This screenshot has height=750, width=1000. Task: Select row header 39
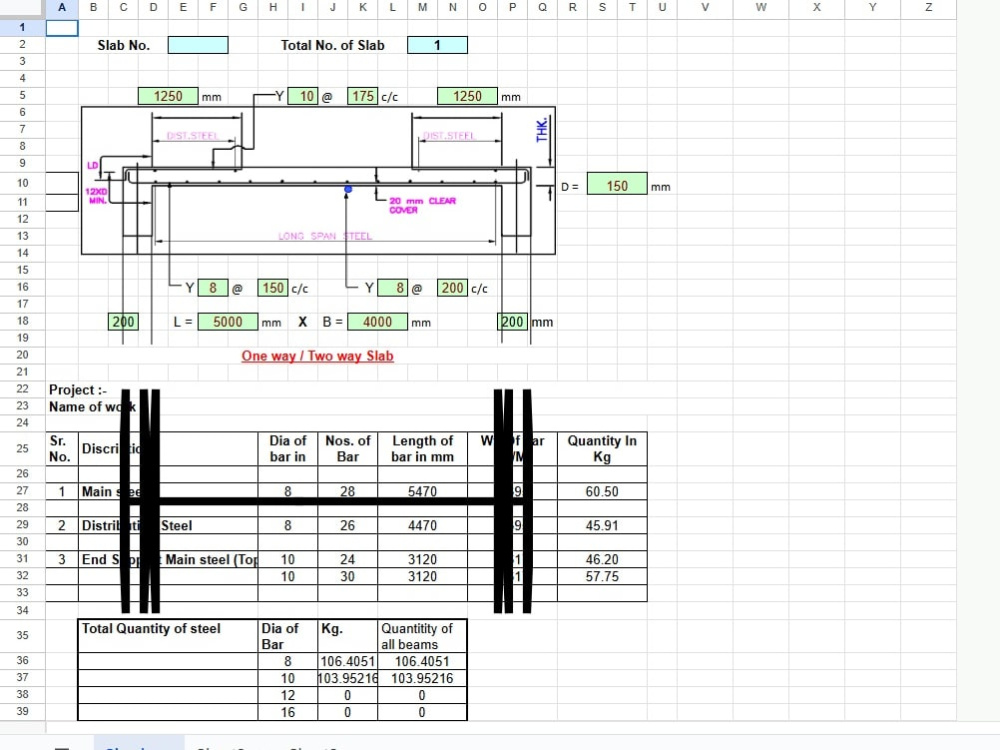22,711
